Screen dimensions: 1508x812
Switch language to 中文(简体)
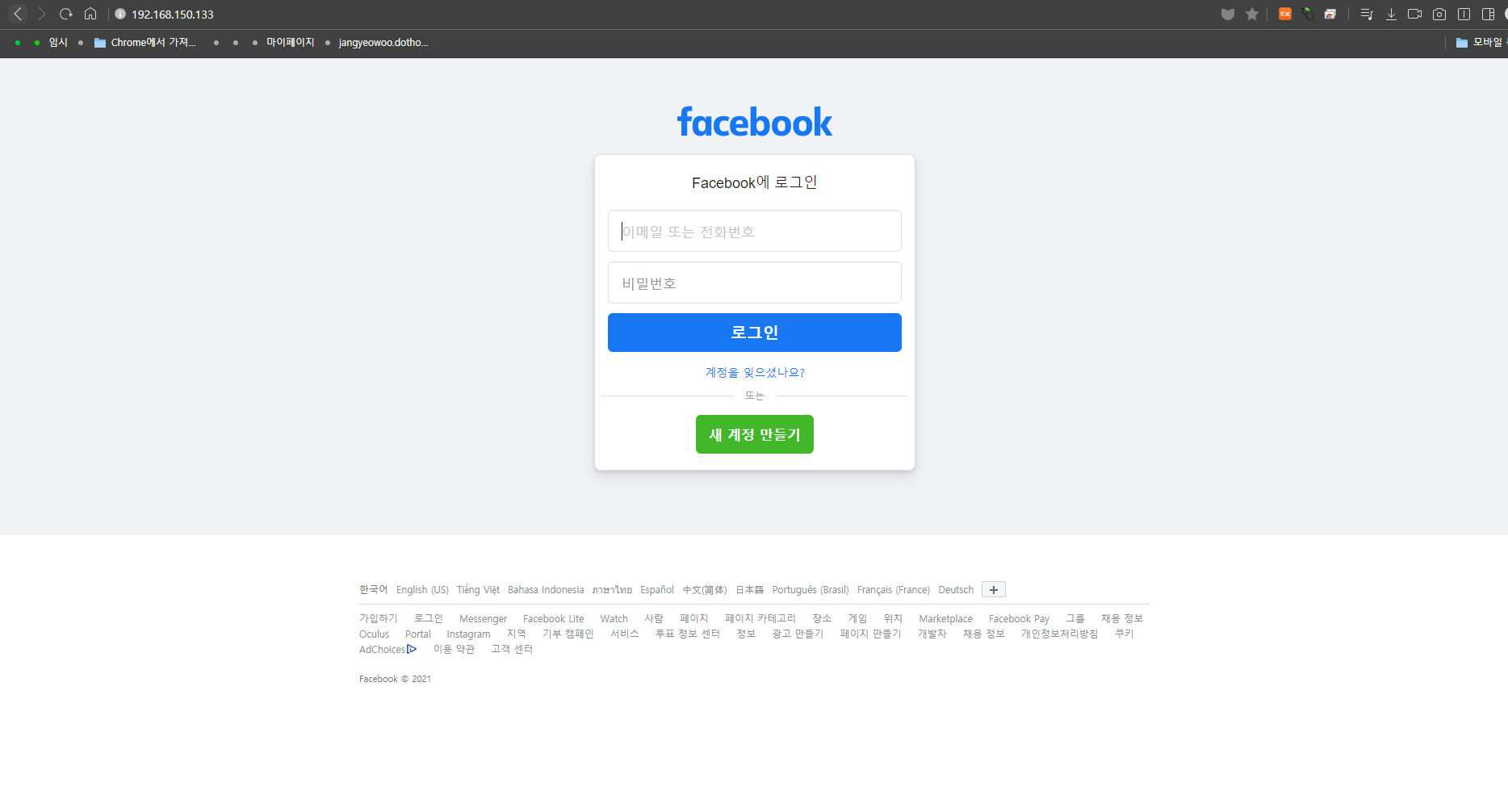tap(705, 590)
